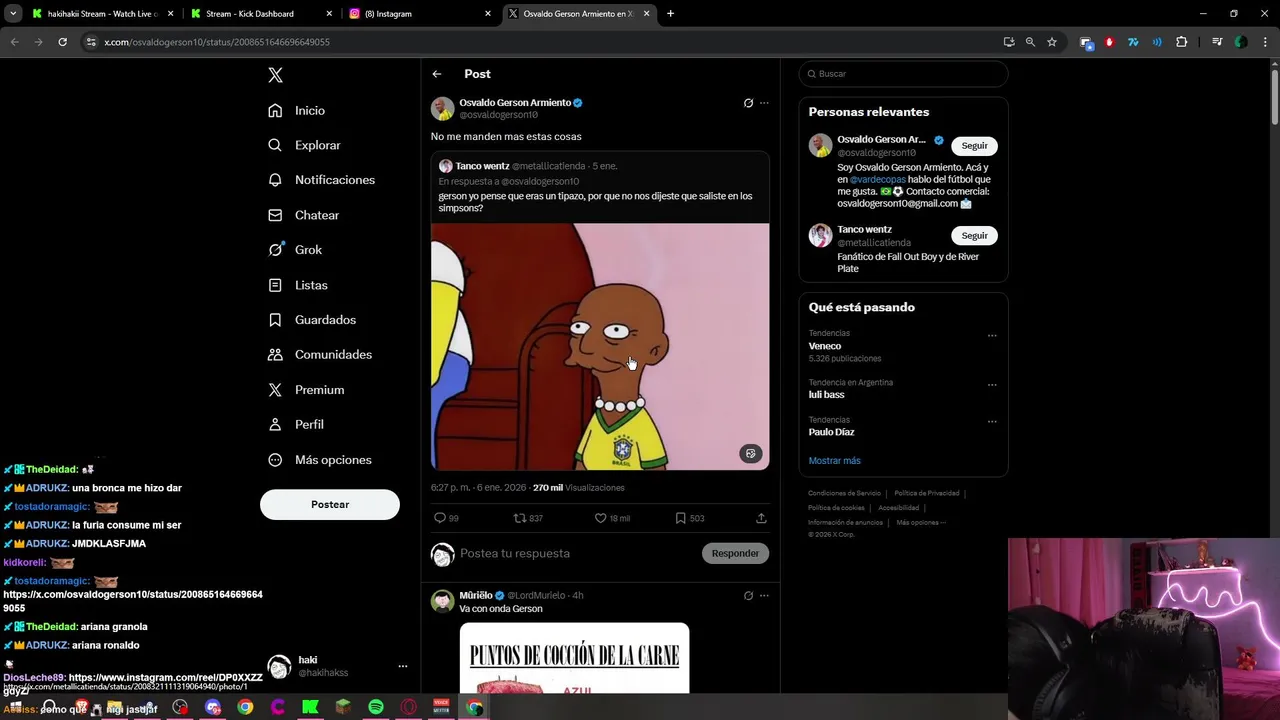Open Condiciones de Servicio footer link
1280x720 pixels.
[x=844, y=493]
